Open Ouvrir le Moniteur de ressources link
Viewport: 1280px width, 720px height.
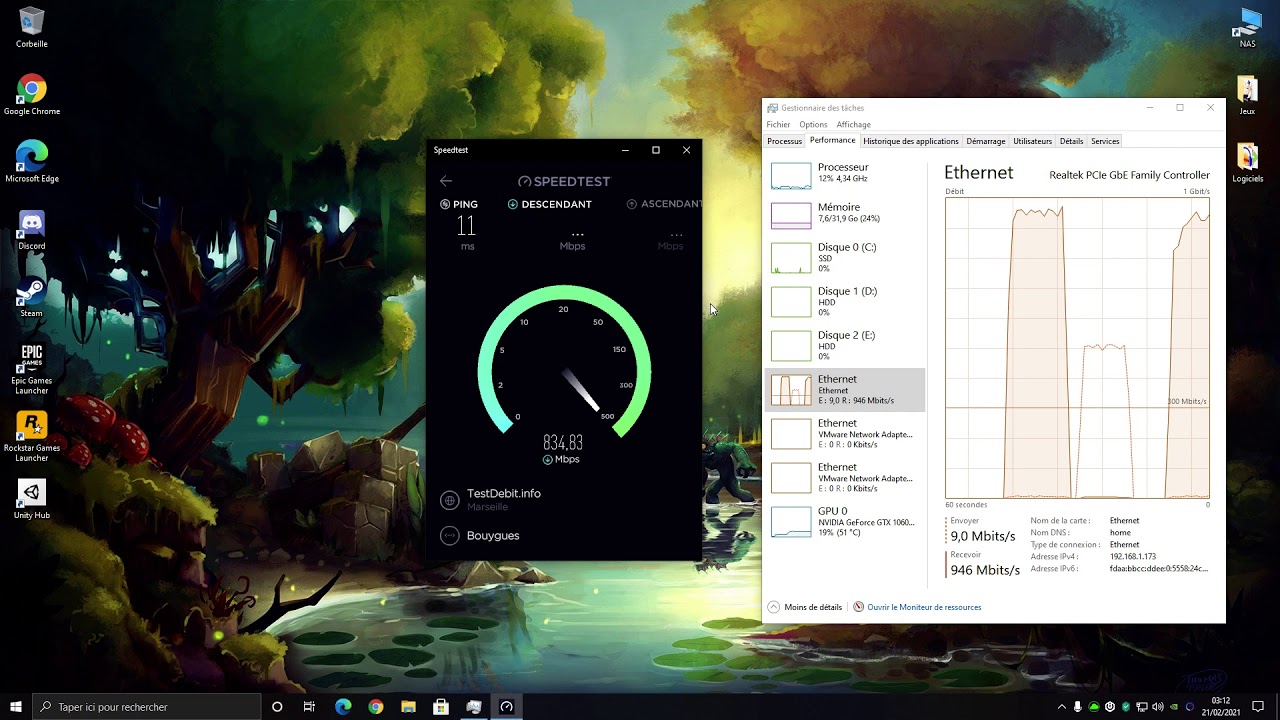[x=924, y=607]
